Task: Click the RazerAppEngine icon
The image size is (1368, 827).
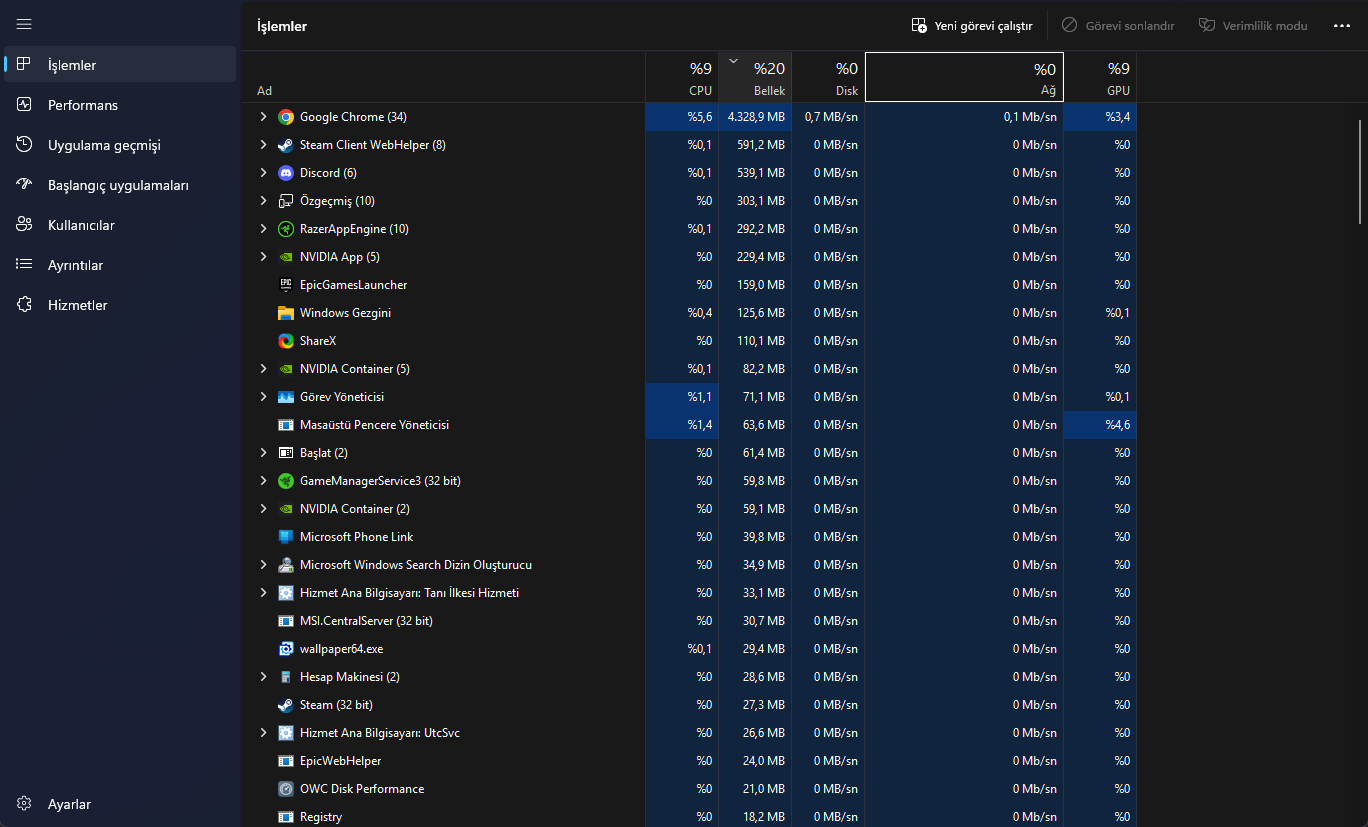Action: 286,229
